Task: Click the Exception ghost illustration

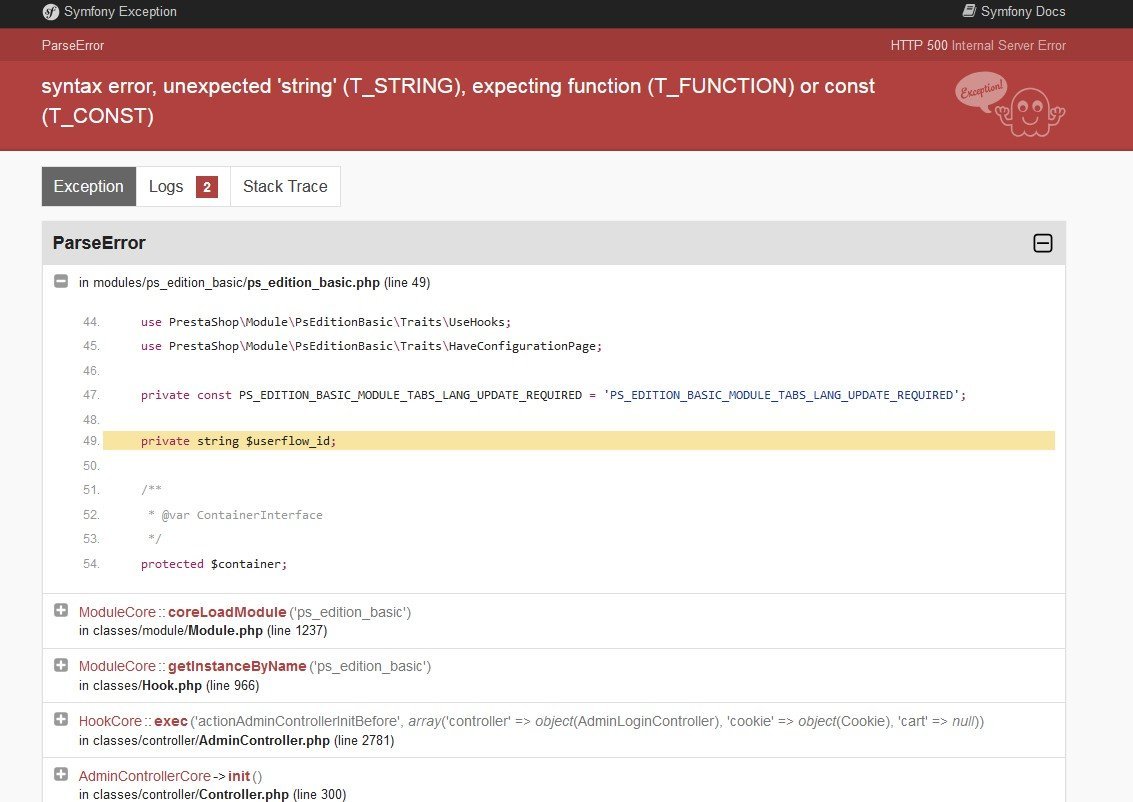Action: click(x=1010, y=105)
